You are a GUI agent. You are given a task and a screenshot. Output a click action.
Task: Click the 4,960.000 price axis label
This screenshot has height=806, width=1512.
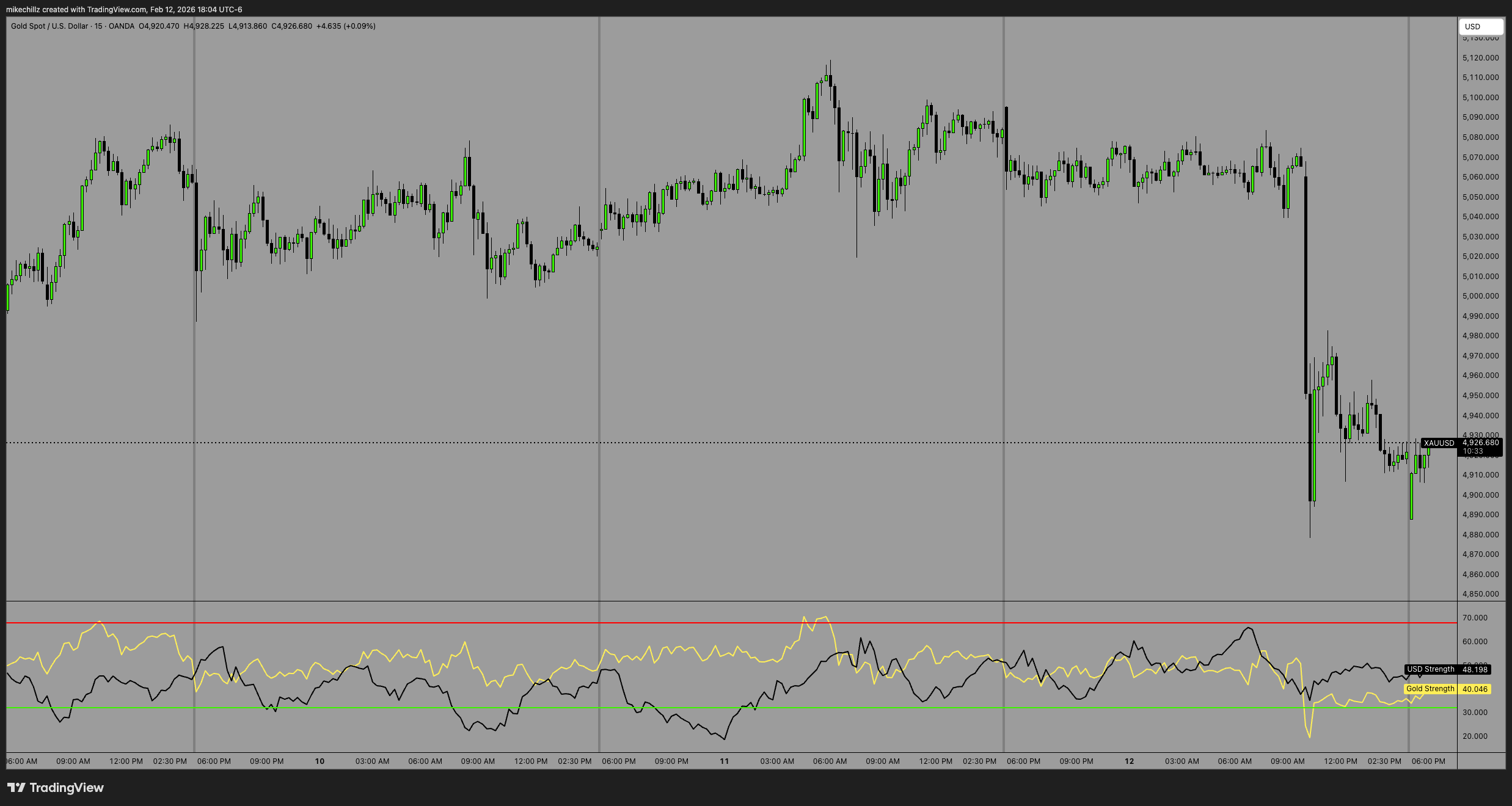click(1480, 376)
